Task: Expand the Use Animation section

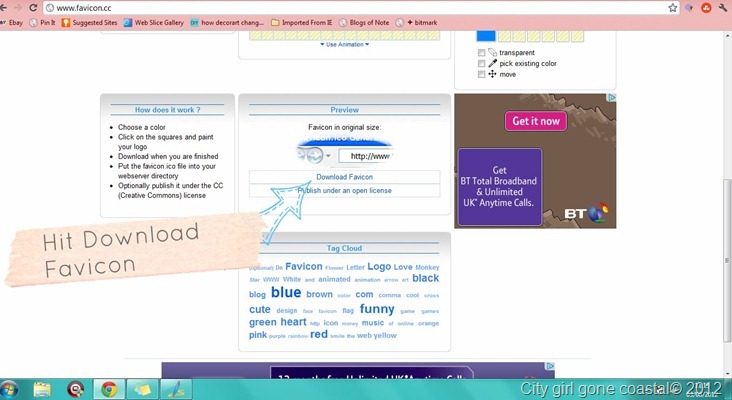Action: click(x=345, y=44)
